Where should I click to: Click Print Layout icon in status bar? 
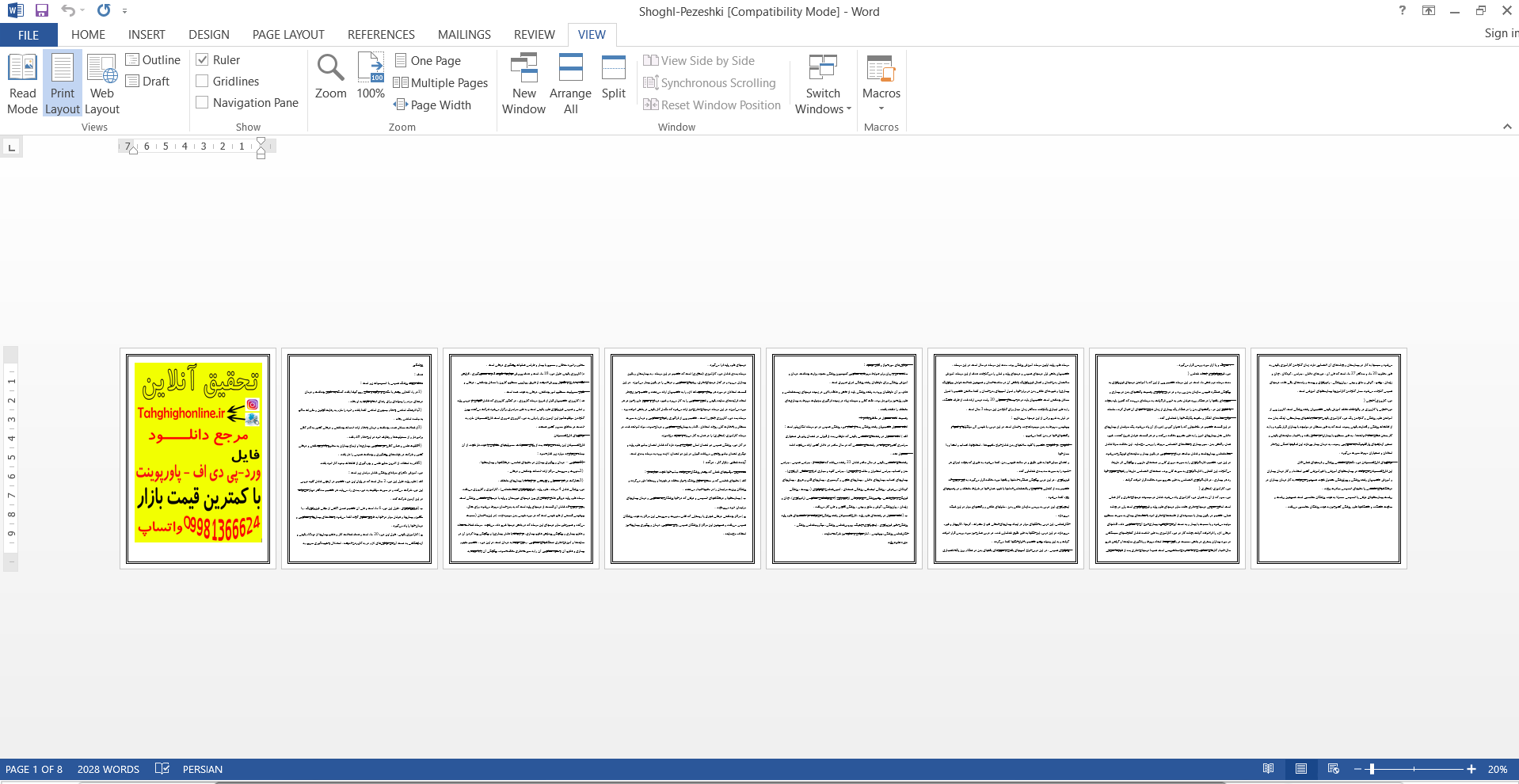tap(1301, 768)
